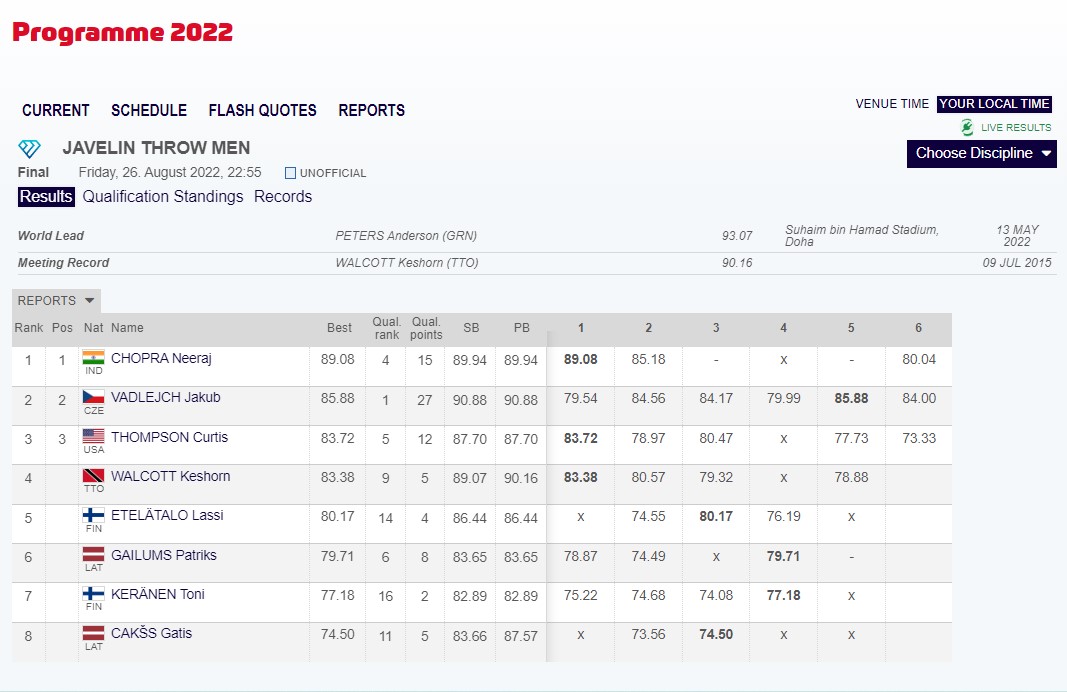Click the Best column header
The height and width of the screenshot is (692, 1067).
339,328
